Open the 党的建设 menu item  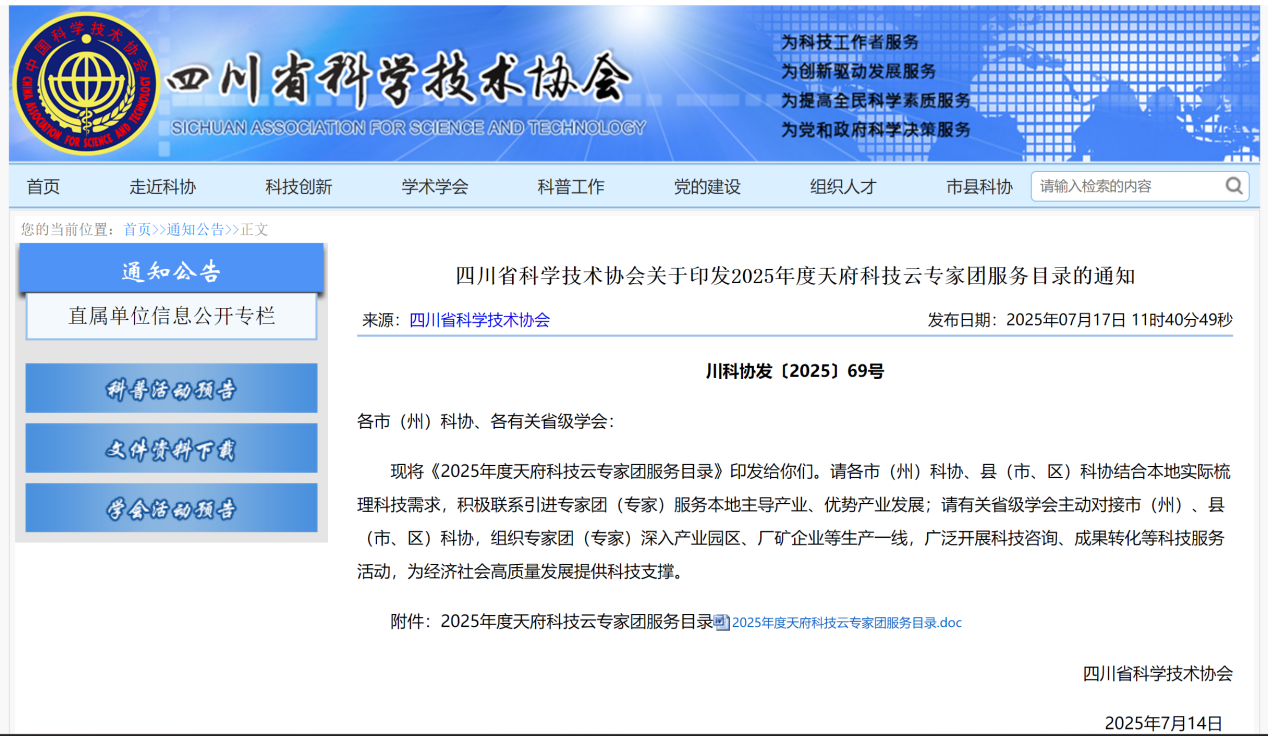[707, 187]
